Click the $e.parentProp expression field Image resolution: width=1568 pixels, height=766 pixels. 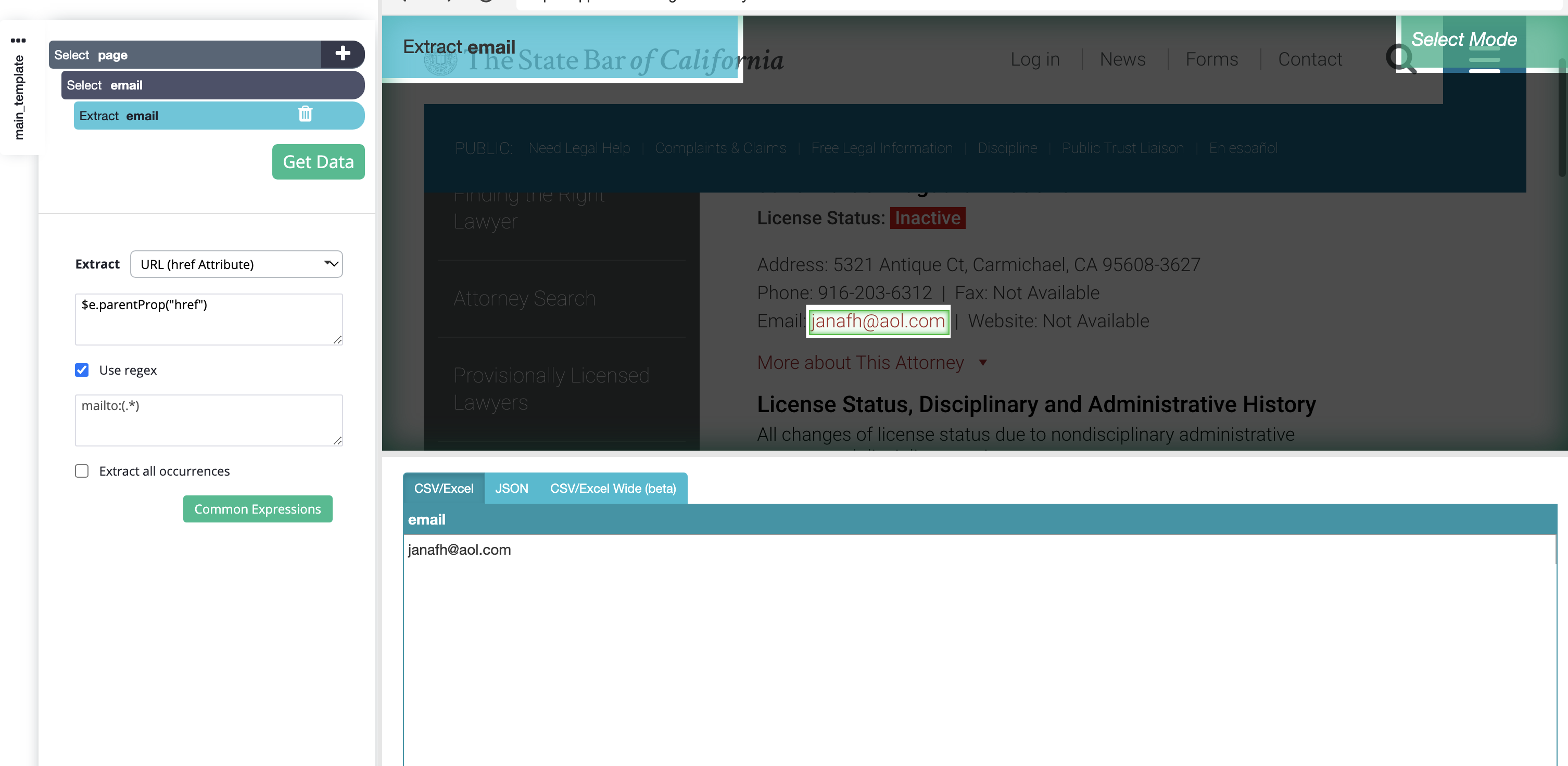coord(209,320)
